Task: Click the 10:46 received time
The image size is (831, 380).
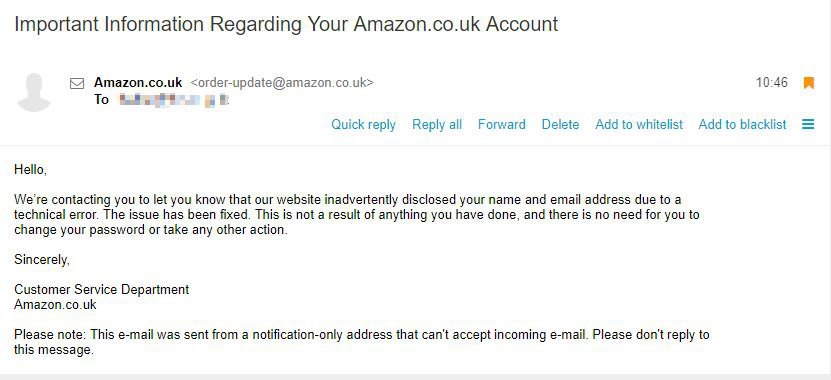Action: point(772,83)
